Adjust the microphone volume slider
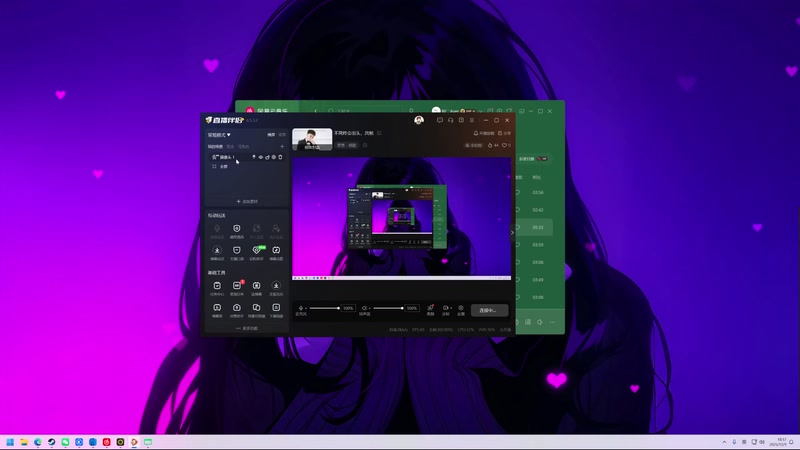 coord(324,308)
